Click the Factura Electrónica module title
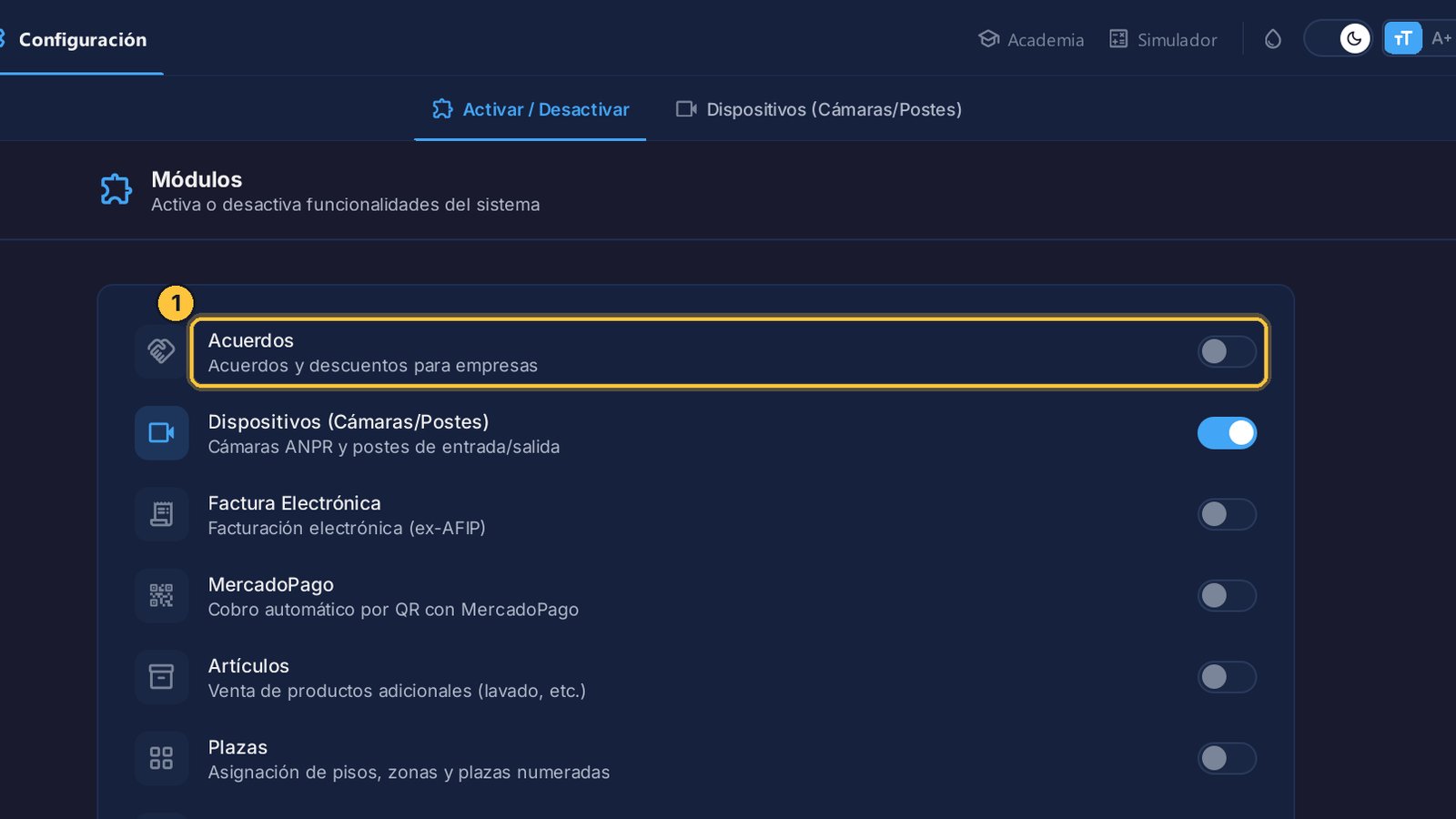This screenshot has height=819, width=1456. click(295, 503)
